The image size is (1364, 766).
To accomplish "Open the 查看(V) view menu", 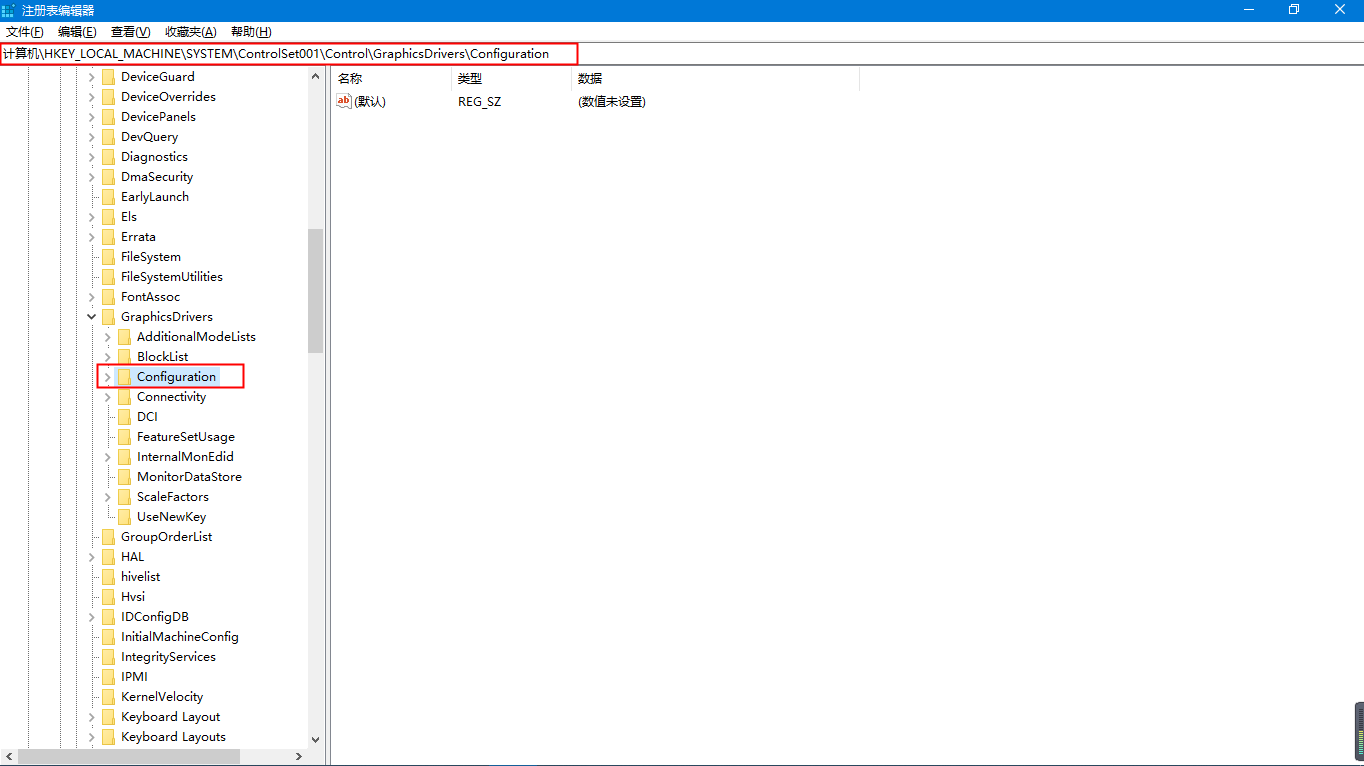I will [130, 32].
